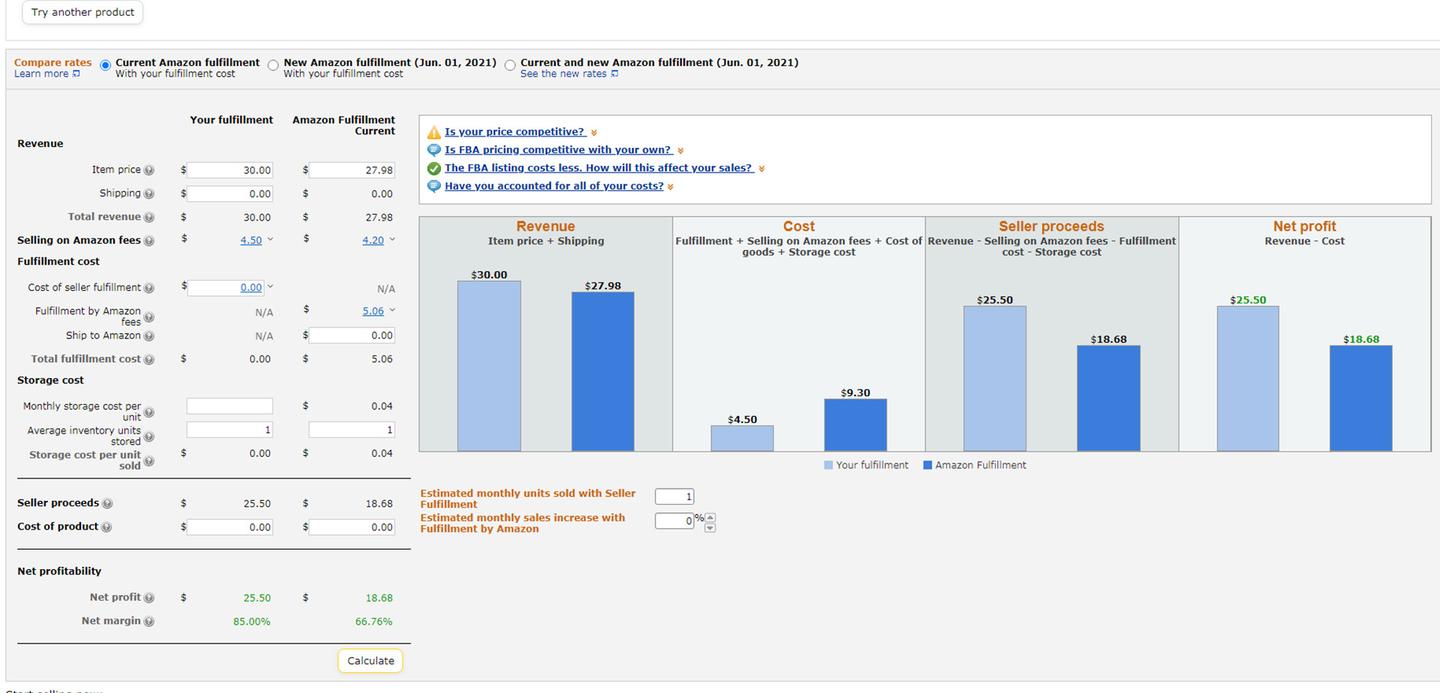The height and width of the screenshot is (693, 1440).
Task: Increase monthly sales increase with stepper up
Action: point(711,517)
